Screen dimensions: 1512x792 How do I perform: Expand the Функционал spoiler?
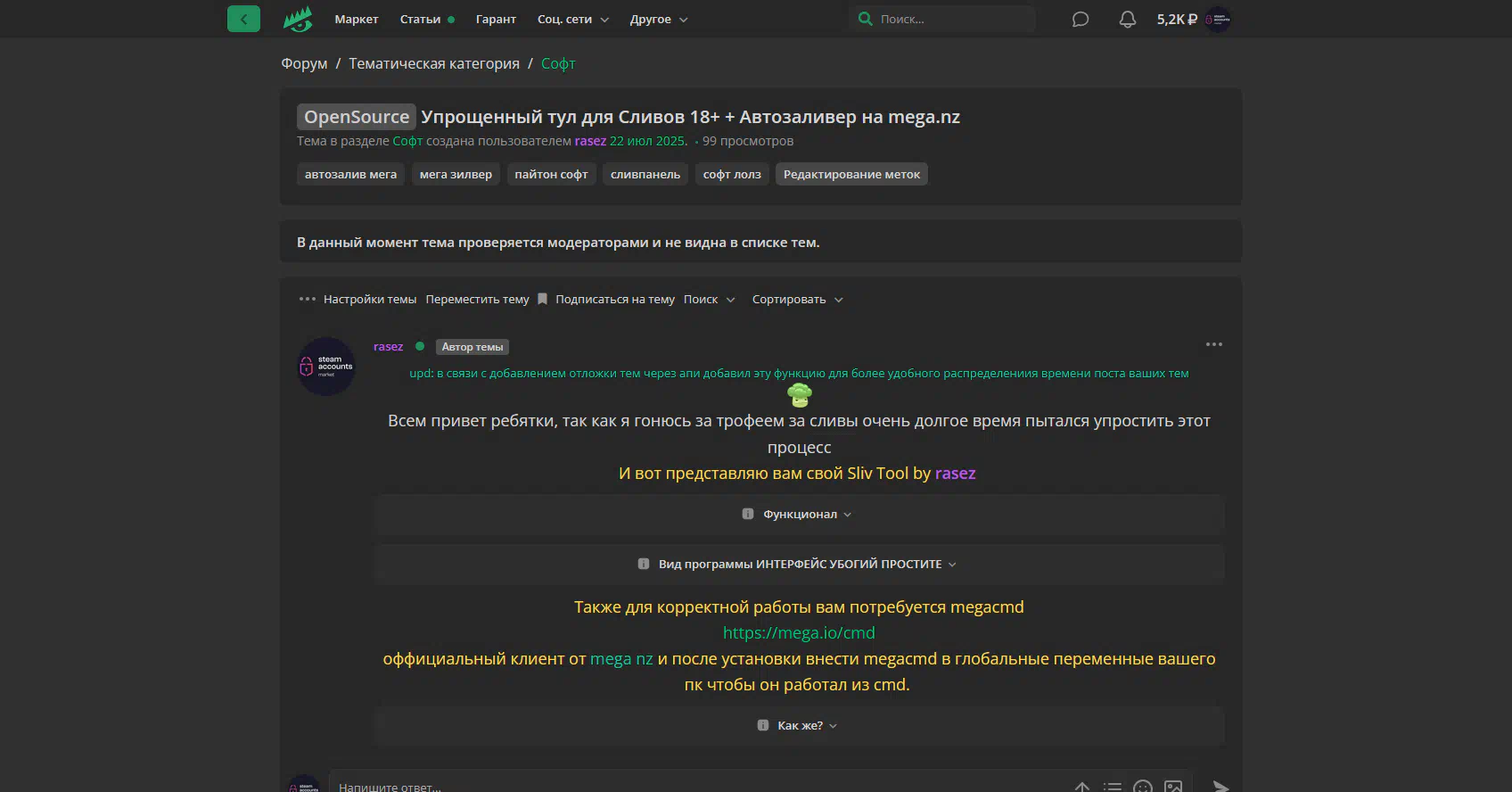click(x=800, y=515)
